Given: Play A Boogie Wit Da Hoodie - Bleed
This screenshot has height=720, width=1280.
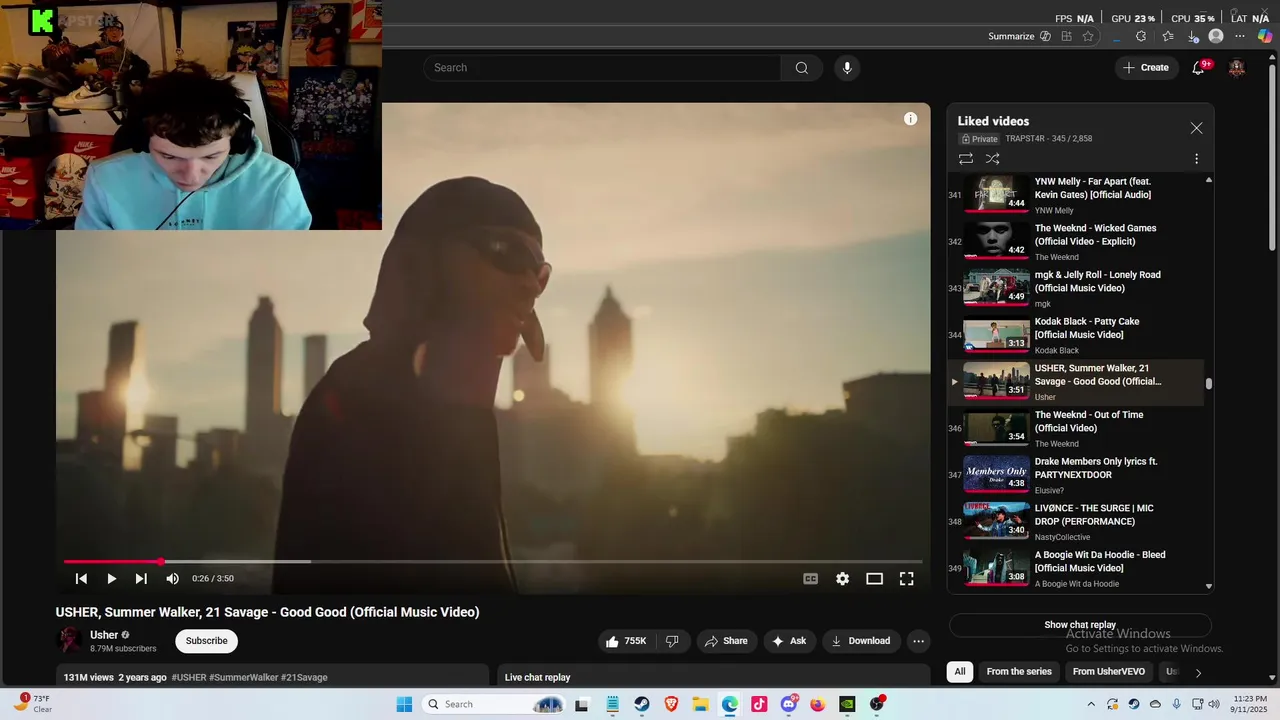Looking at the screenshot, I should pos(1076,569).
